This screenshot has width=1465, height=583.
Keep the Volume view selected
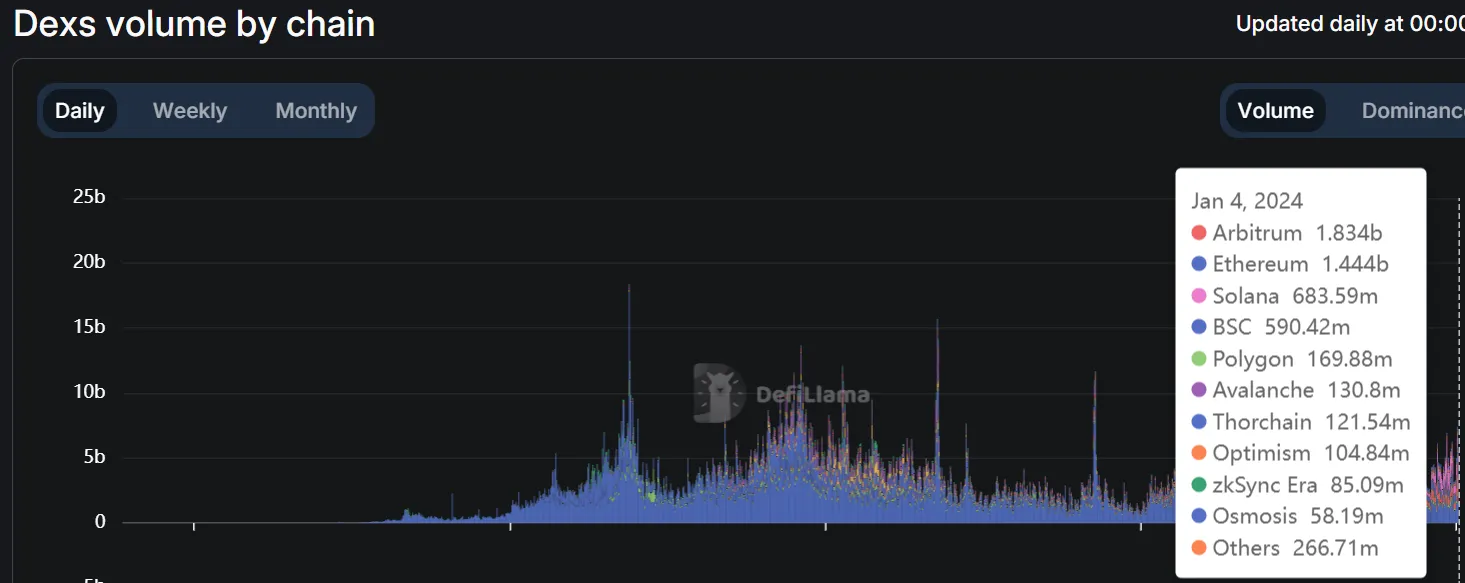pyautogui.click(x=1276, y=110)
